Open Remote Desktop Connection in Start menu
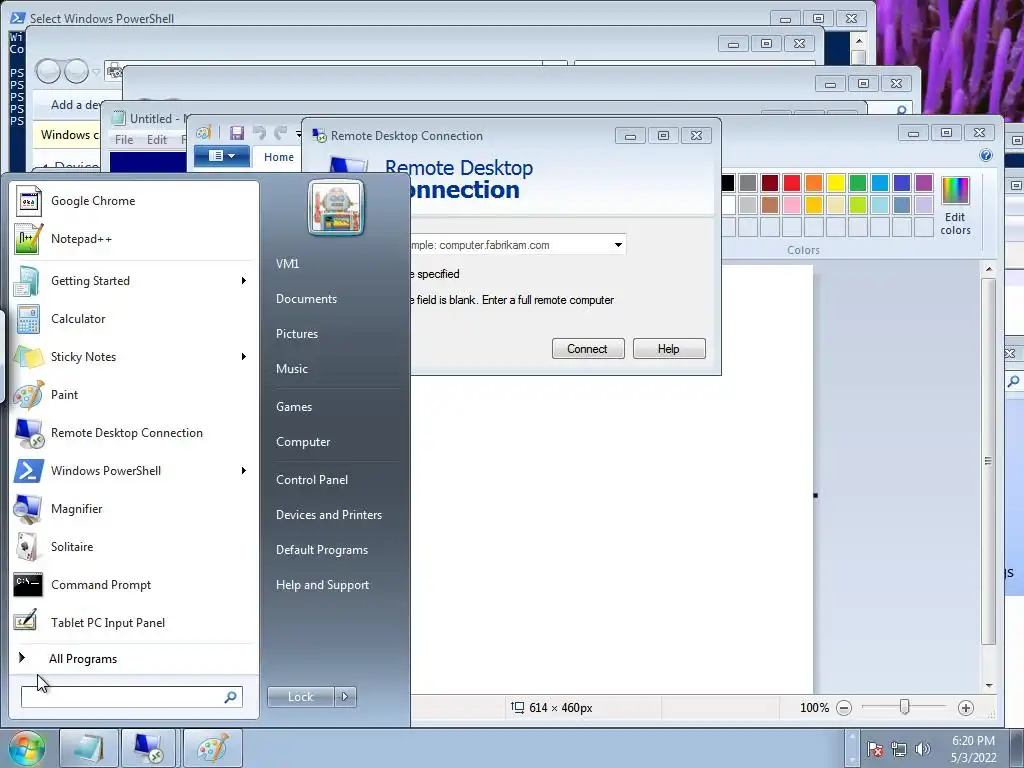Image resolution: width=1024 pixels, height=768 pixels. [x=135, y=432]
